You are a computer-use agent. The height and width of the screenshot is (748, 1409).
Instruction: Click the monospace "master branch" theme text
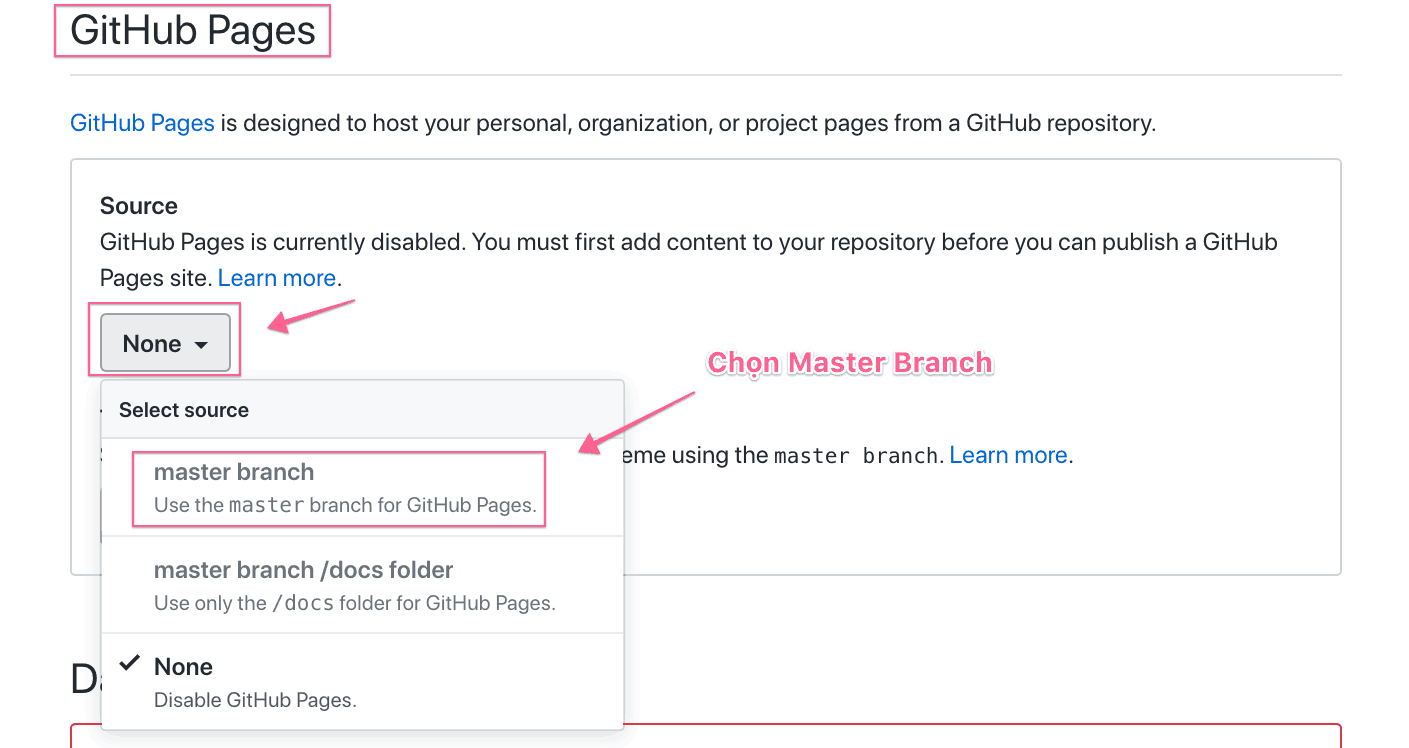click(856, 456)
